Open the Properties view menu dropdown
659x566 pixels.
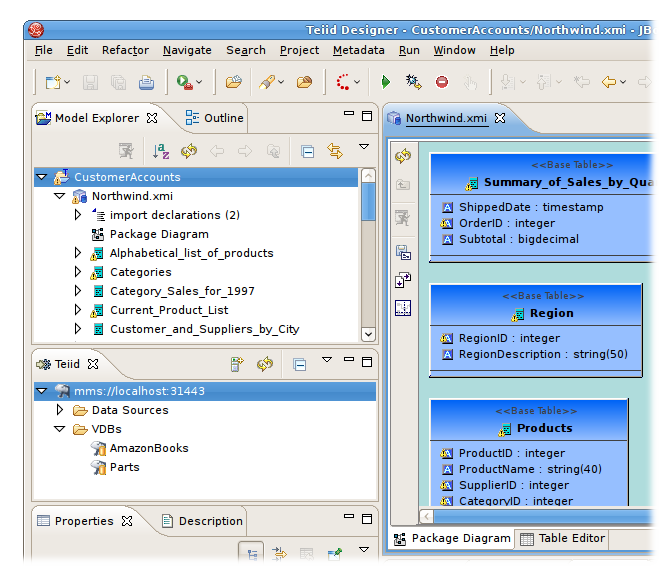364,550
